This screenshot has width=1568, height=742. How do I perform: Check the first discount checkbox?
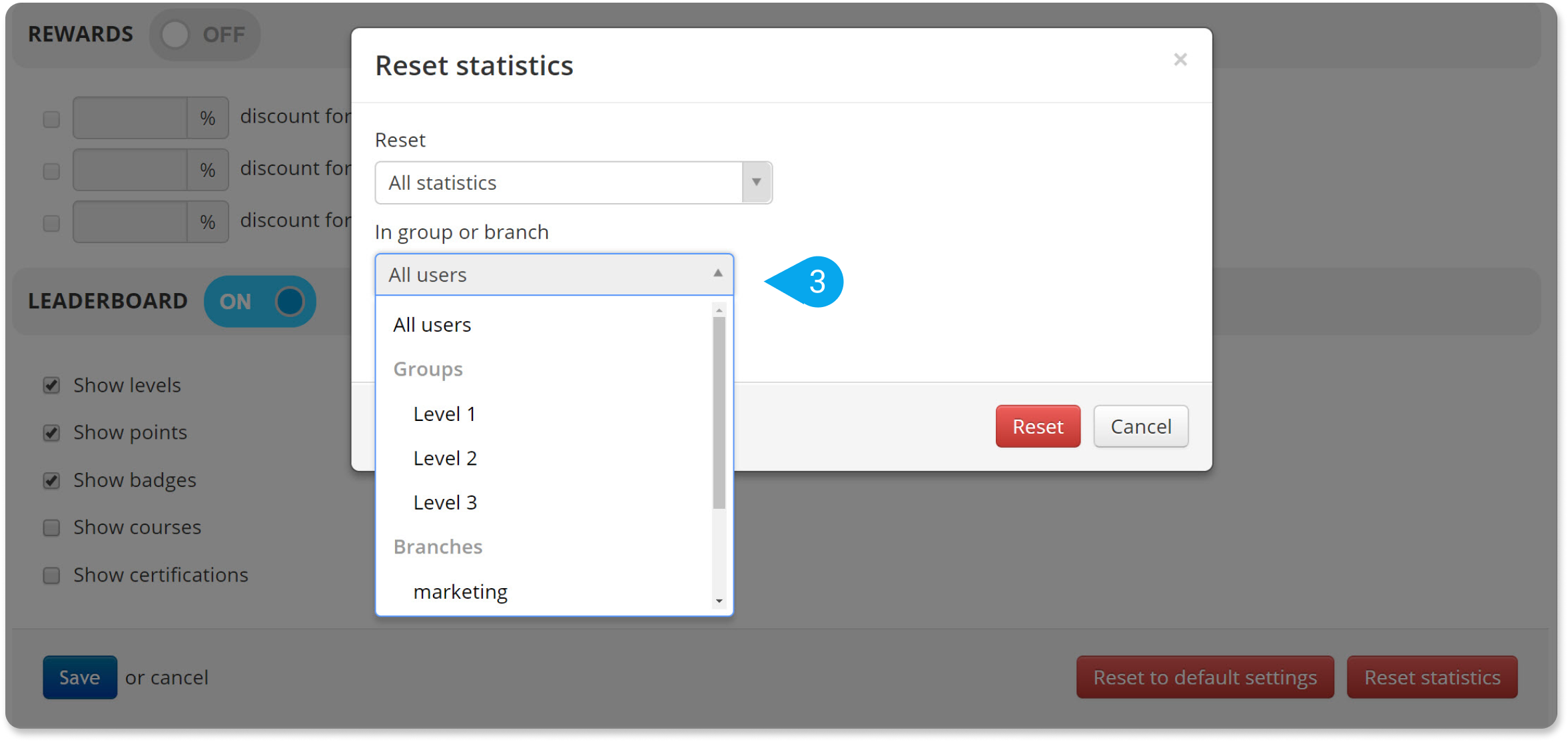tap(51, 118)
